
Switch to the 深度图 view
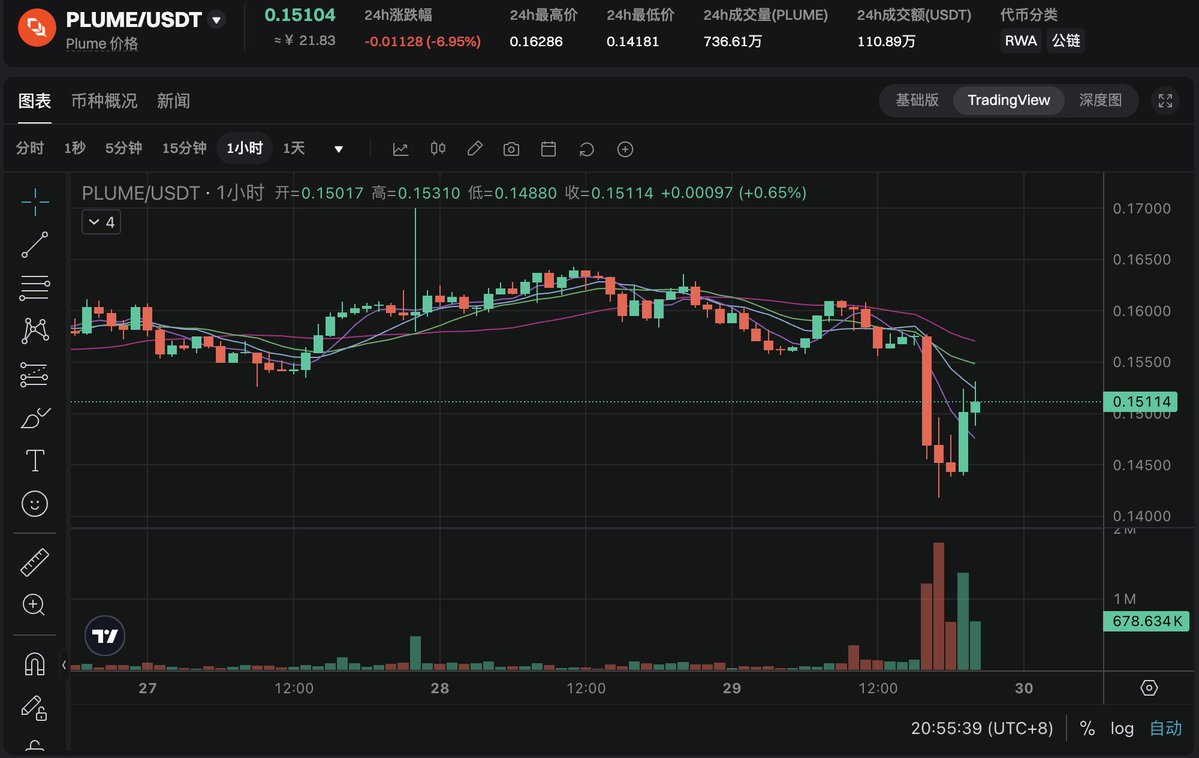(x=1100, y=100)
